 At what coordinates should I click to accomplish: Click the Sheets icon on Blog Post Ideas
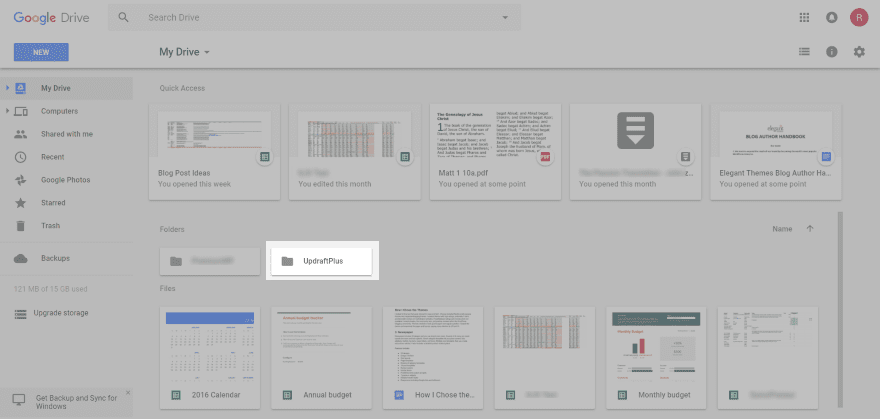(x=264, y=157)
